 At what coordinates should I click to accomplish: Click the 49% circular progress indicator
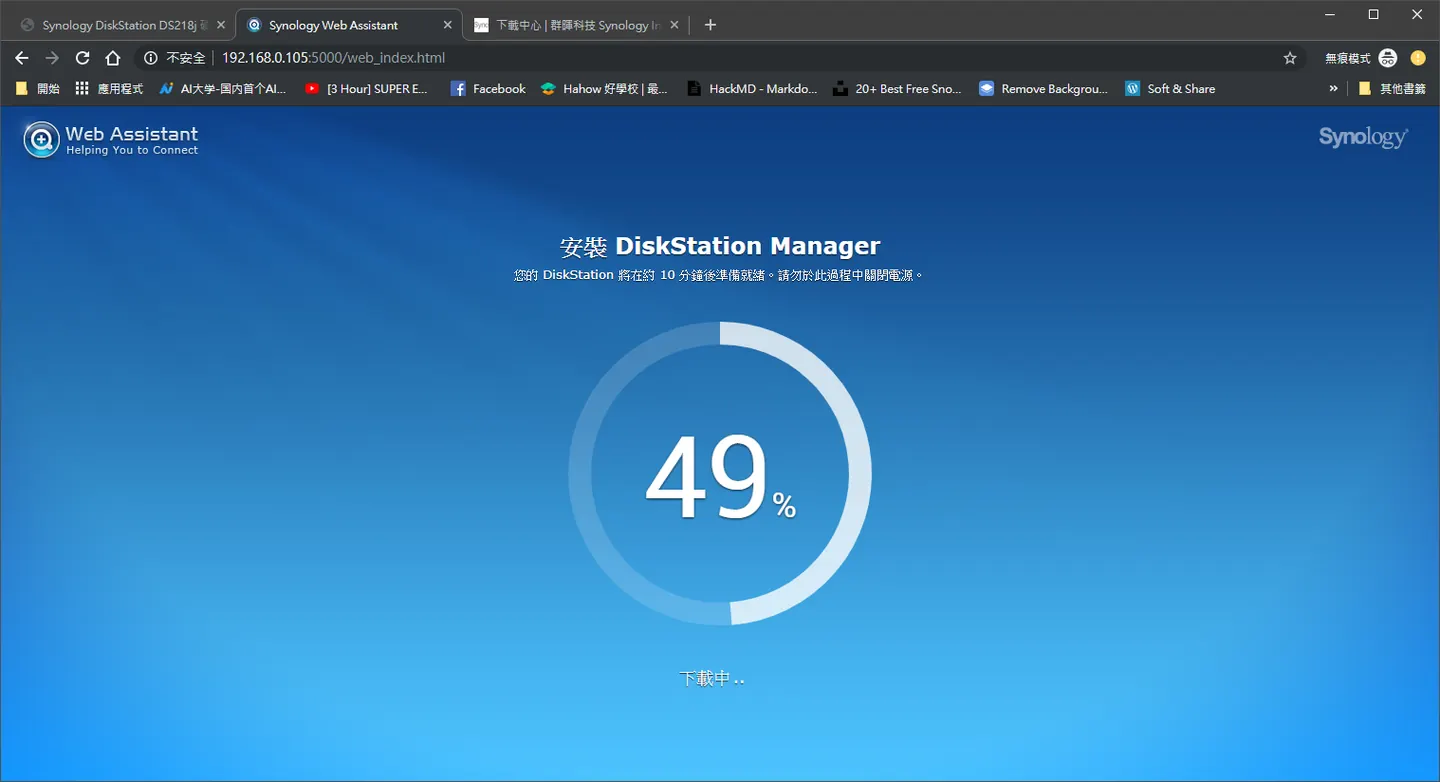pyautogui.click(x=720, y=474)
